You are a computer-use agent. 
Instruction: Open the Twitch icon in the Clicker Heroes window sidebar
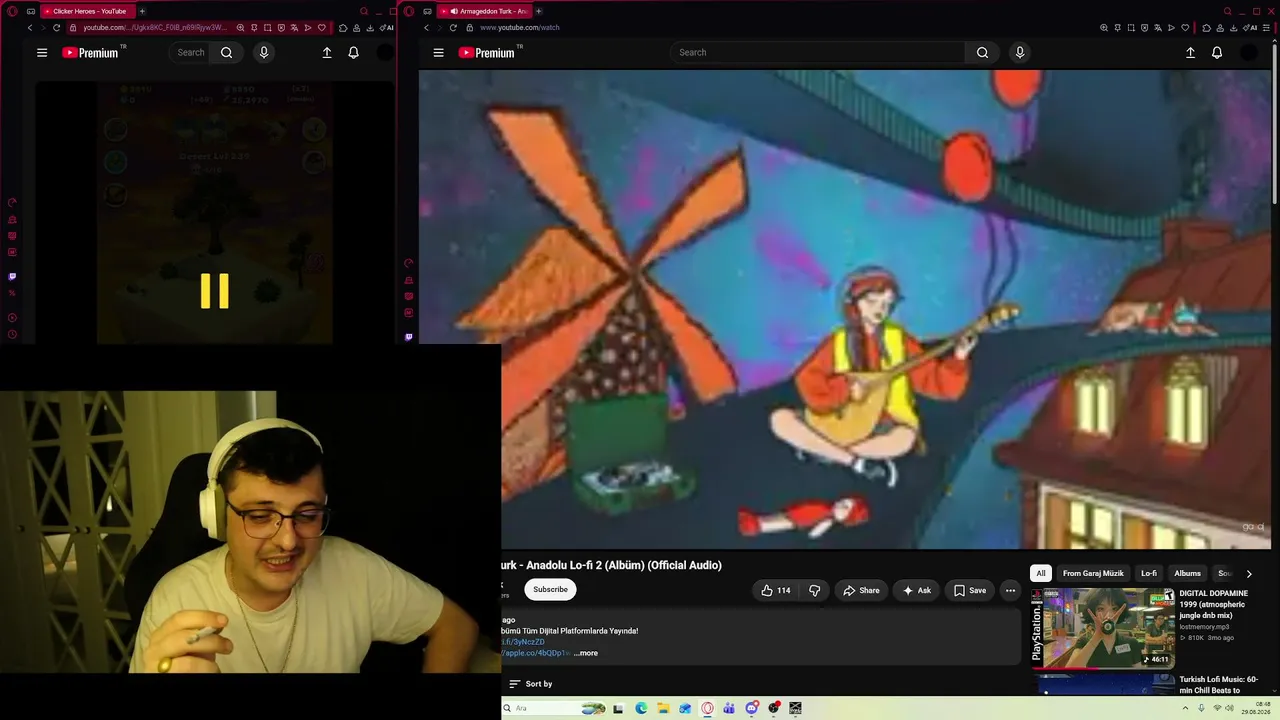[x=12, y=277]
